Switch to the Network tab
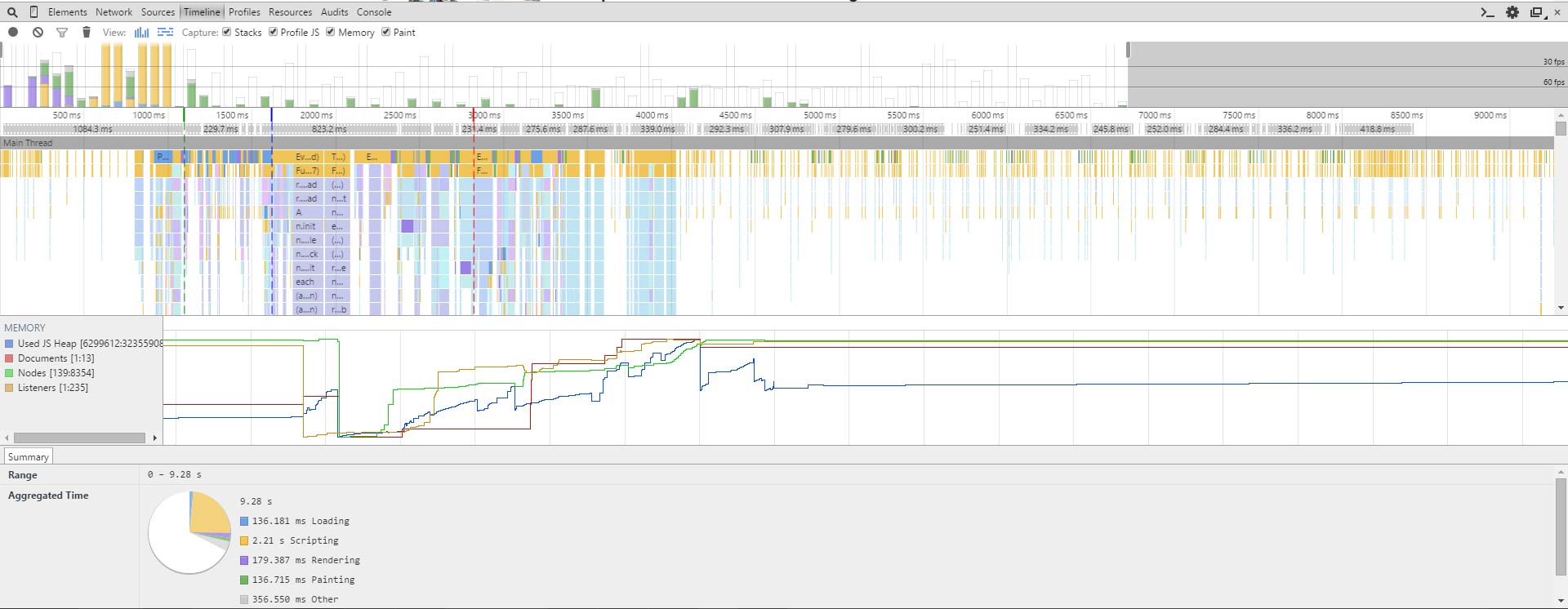The width and height of the screenshot is (1568, 609). [114, 12]
